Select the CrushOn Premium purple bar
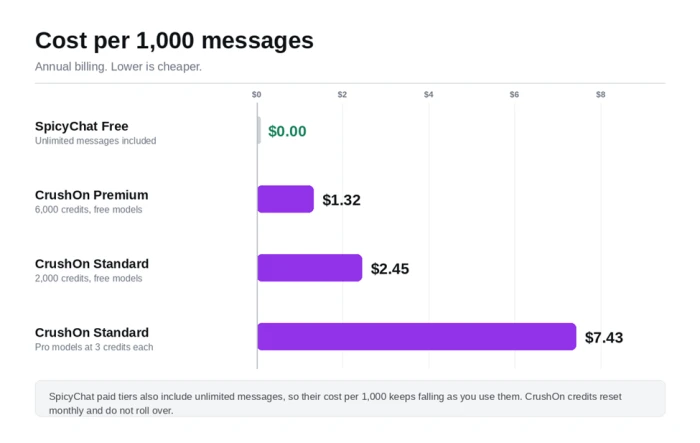Screen dimensions: 700x443 pyautogui.click(x=286, y=199)
